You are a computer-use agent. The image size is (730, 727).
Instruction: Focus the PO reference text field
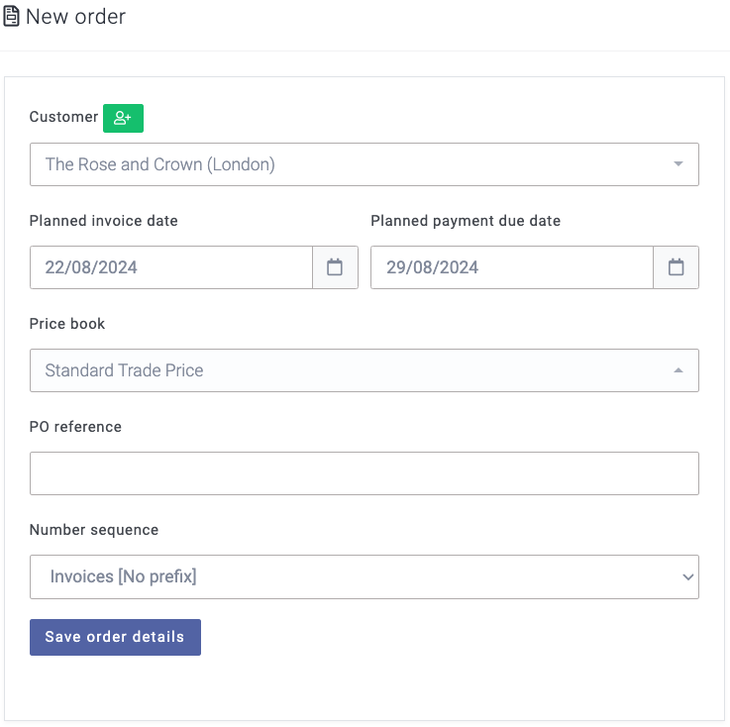364,473
